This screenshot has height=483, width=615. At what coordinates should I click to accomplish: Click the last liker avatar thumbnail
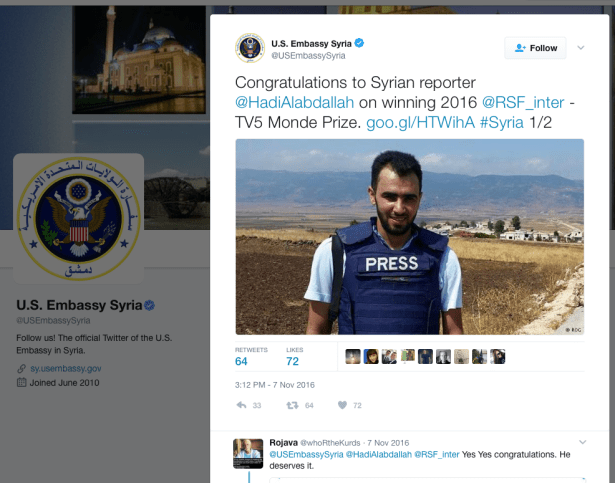coord(497,356)
